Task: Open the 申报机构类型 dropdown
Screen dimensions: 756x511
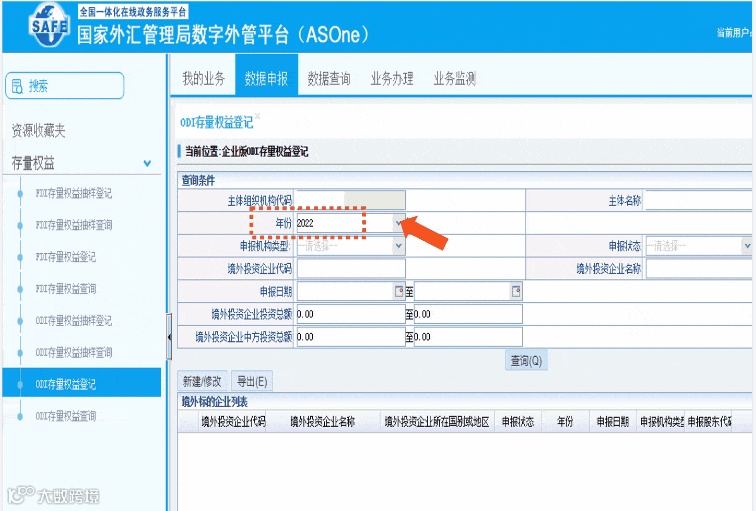Action: [399, 246]
